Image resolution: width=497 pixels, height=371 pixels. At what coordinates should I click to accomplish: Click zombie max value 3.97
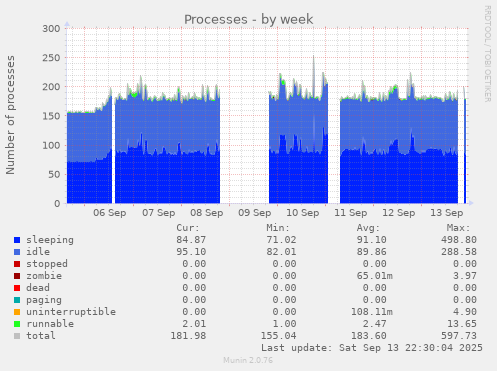[465, 276]
